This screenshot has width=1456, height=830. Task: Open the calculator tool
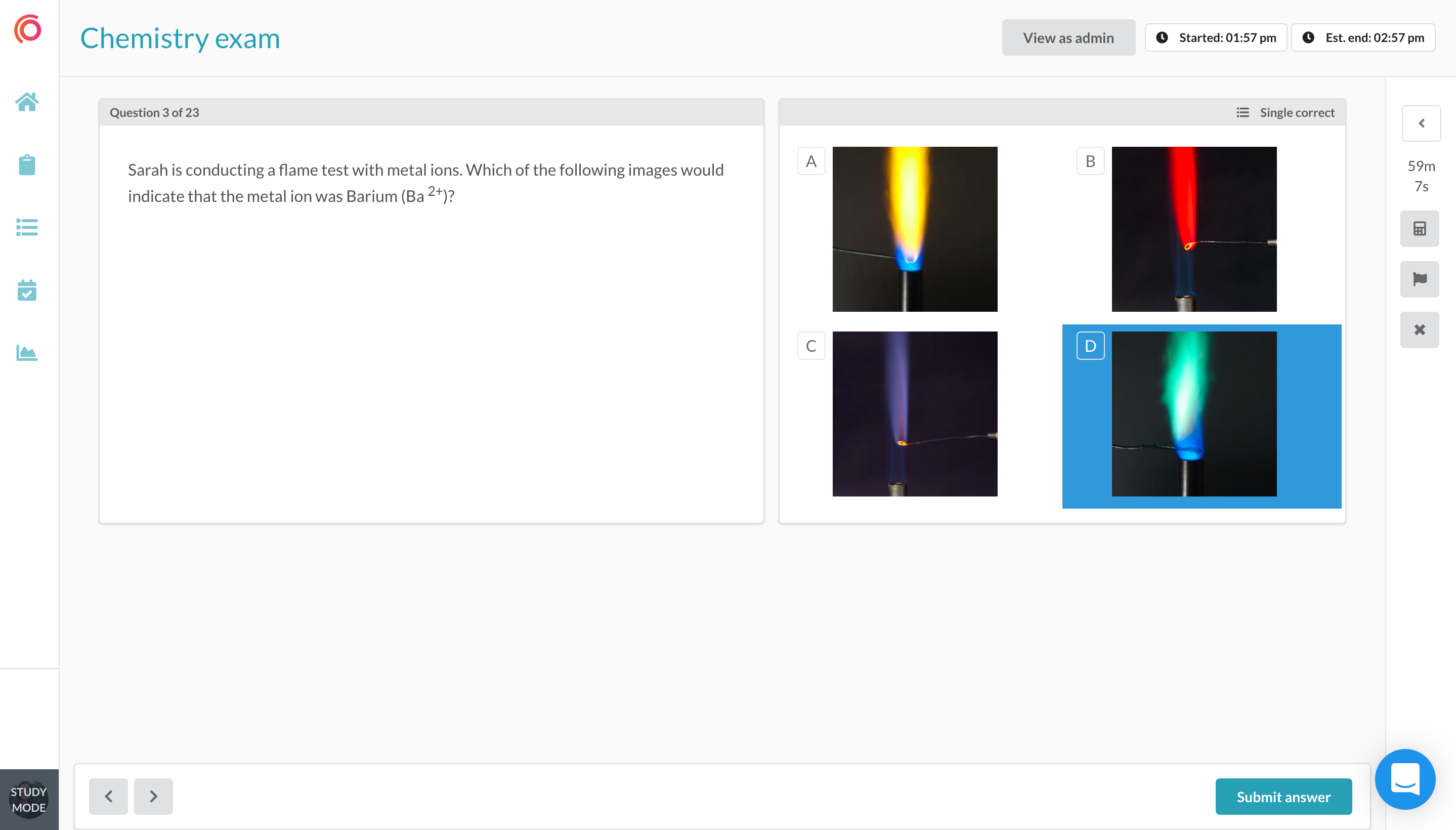tap(1420, 229)
